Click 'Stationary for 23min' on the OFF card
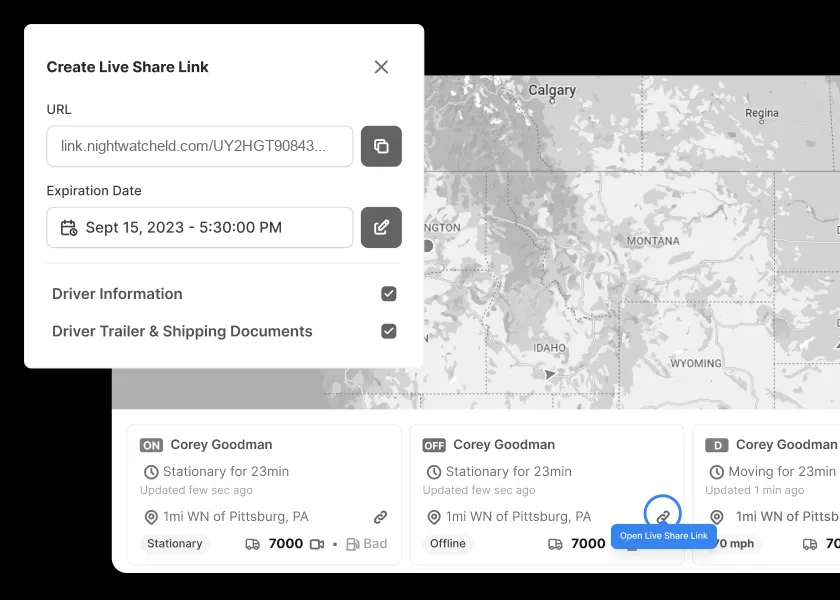 509,471
